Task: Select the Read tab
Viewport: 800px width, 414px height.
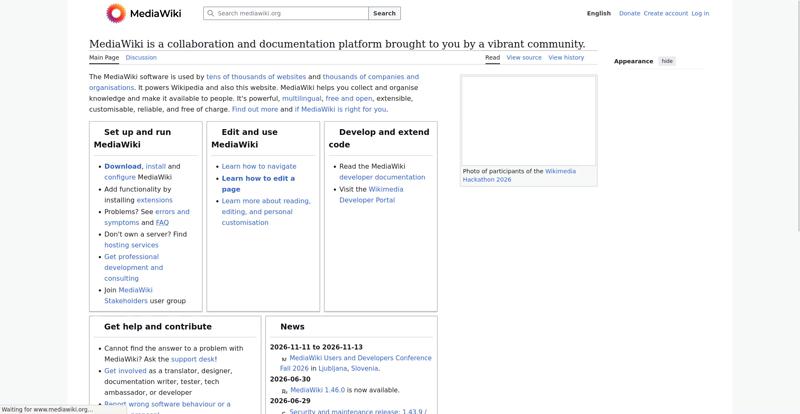Action: tap(492, 58)
